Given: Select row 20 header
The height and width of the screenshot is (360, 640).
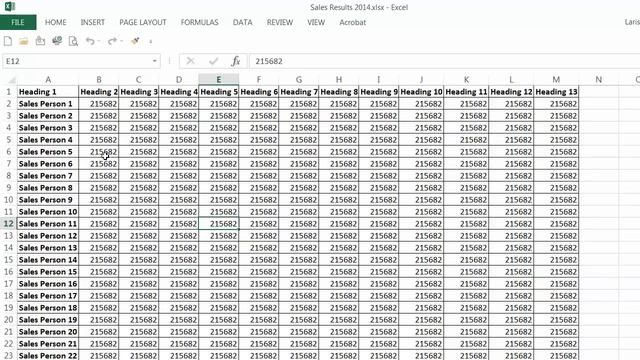Looking at the screenshot, I should pyautogui.click(x=9, y=320).
